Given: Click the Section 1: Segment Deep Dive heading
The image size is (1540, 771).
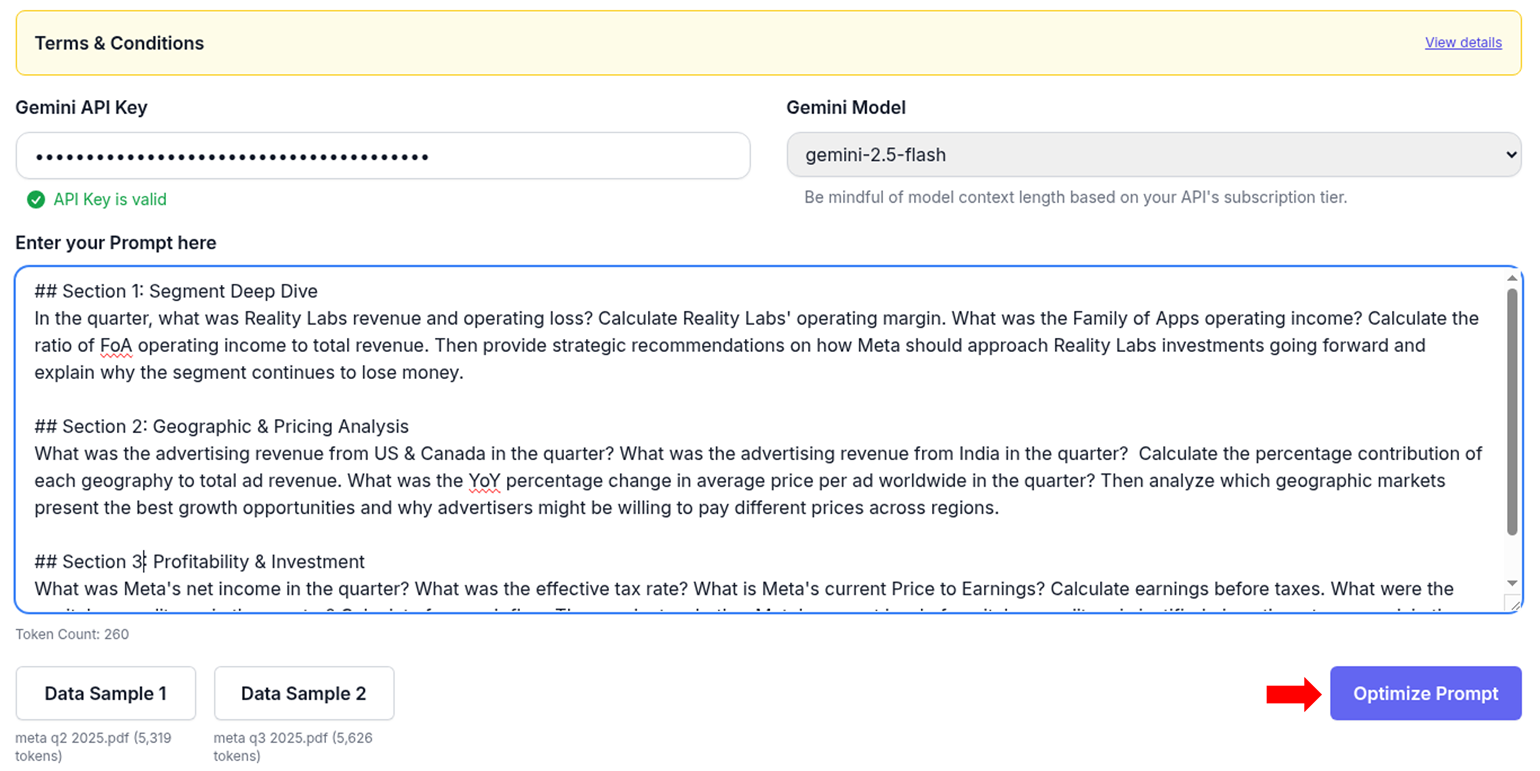Looking at the screenshot, I should point(174,291).
